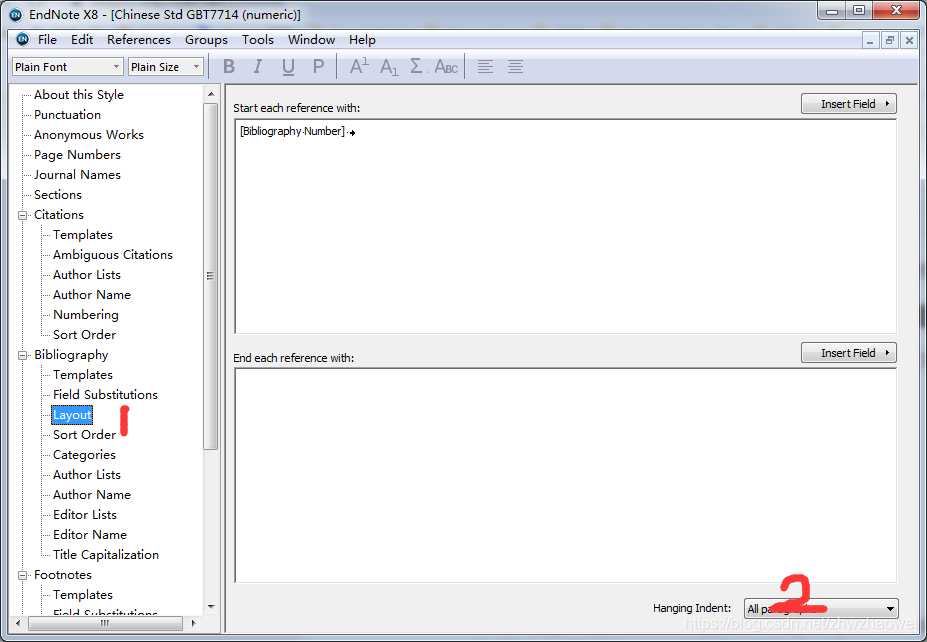The image size is (927, 642).
Task: Click the tree scroll up arrow
Action: tap(211, 94)
